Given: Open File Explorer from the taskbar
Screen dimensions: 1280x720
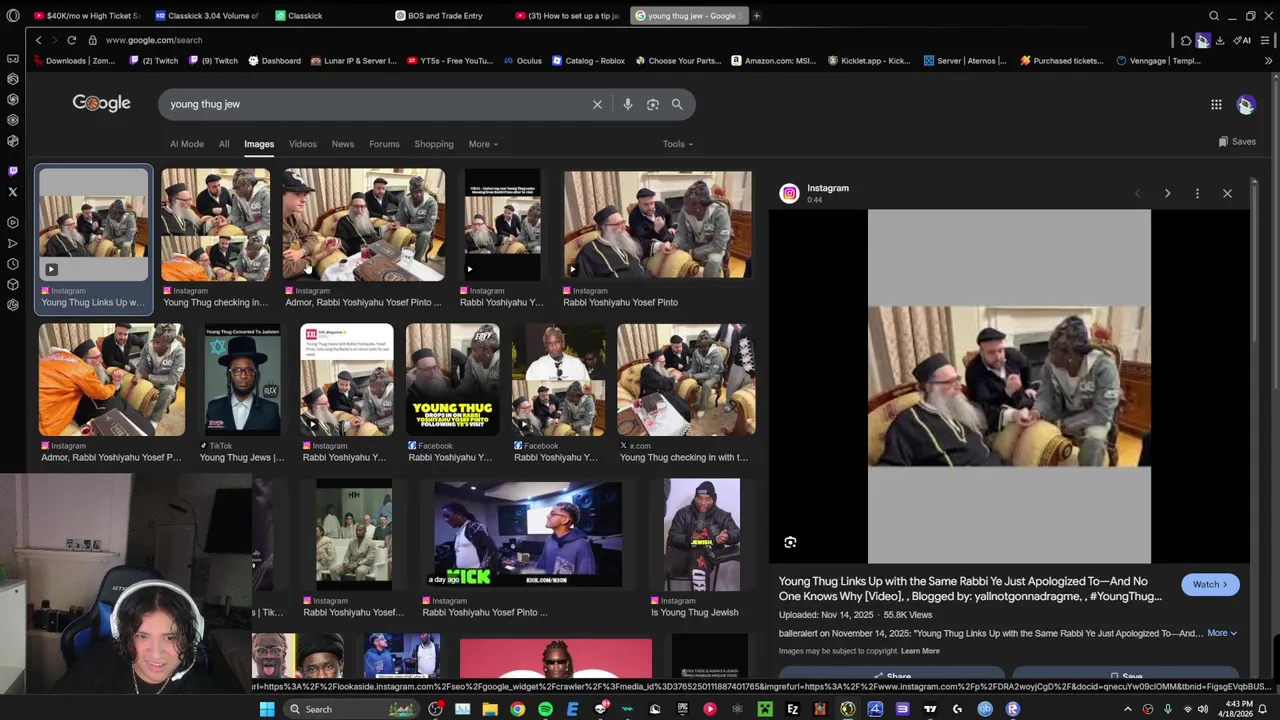Looking at the screenshot, I should coord(490,709).
